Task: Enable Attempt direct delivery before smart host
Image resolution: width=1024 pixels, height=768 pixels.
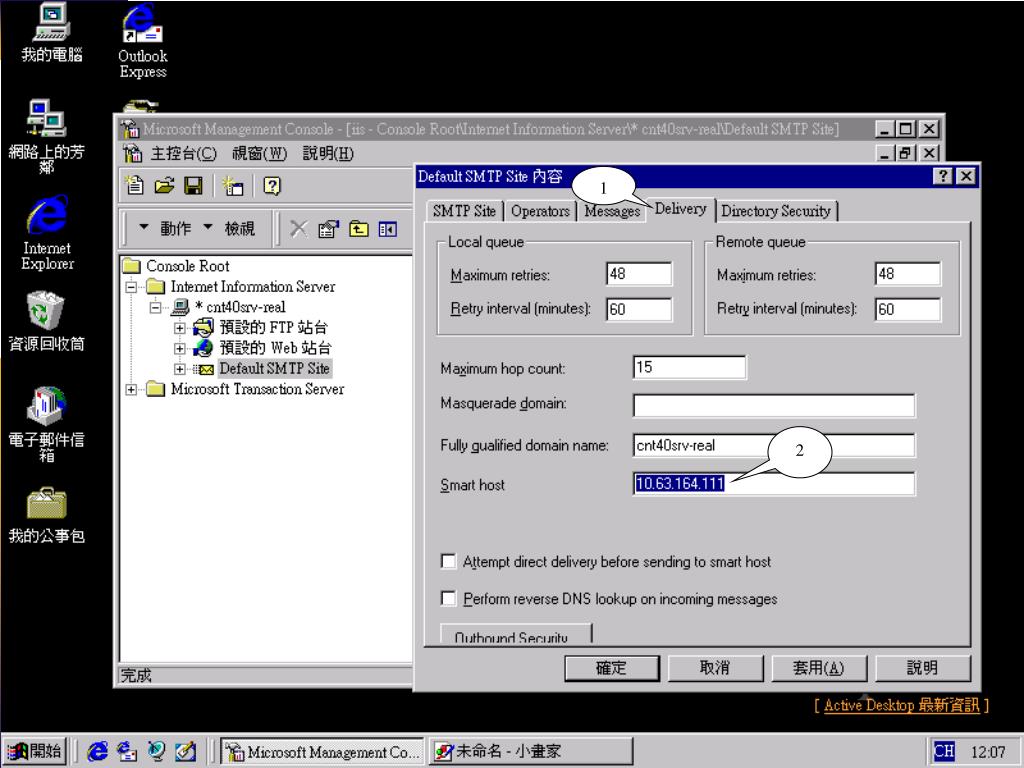Action: click(449, 561)
